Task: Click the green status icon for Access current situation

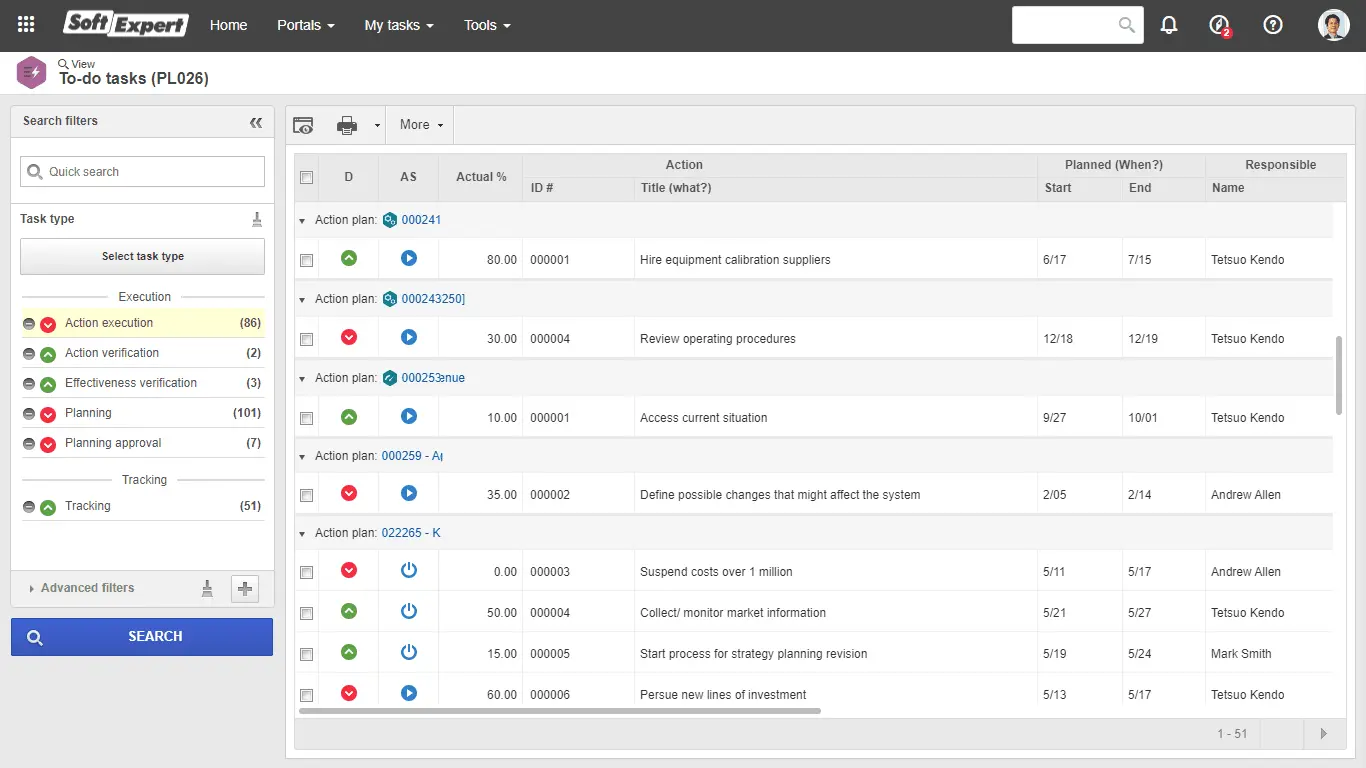Action: pos(348,416)
